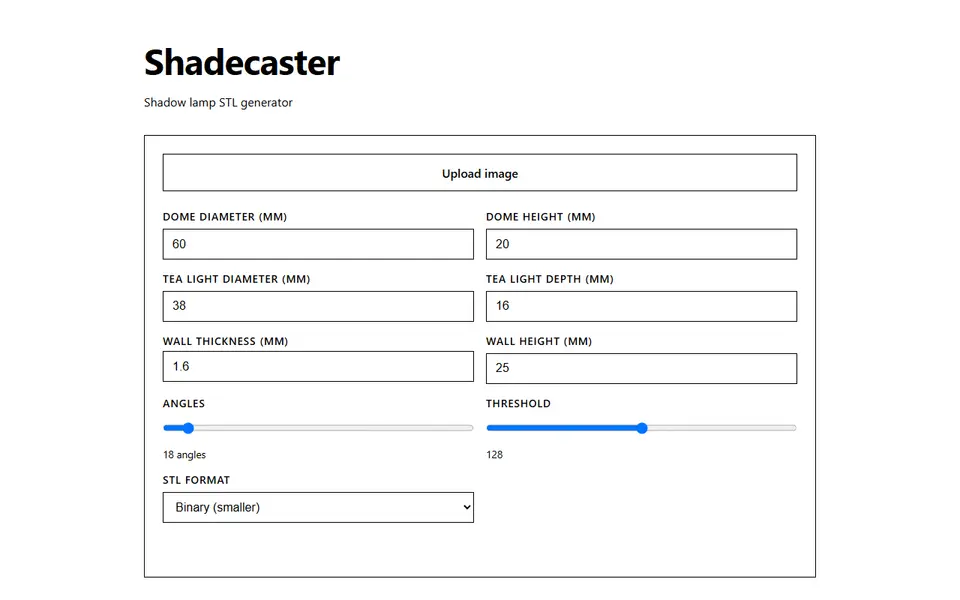Click the THRESHOLD label

tap(518, 403)
